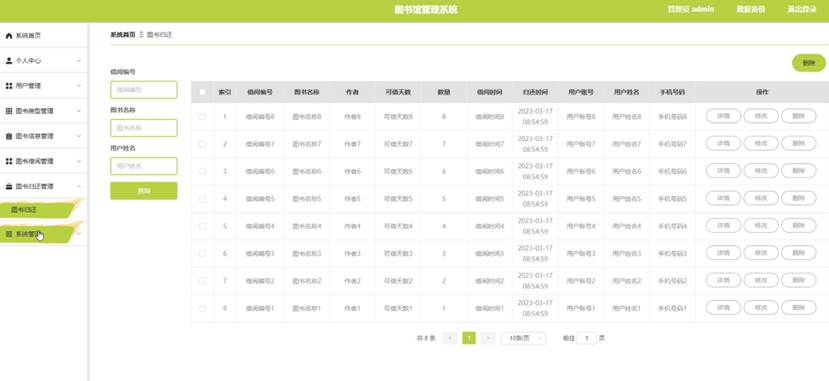Select page 1 in pagination
This screenshot has width=829, height=381.
469,338
